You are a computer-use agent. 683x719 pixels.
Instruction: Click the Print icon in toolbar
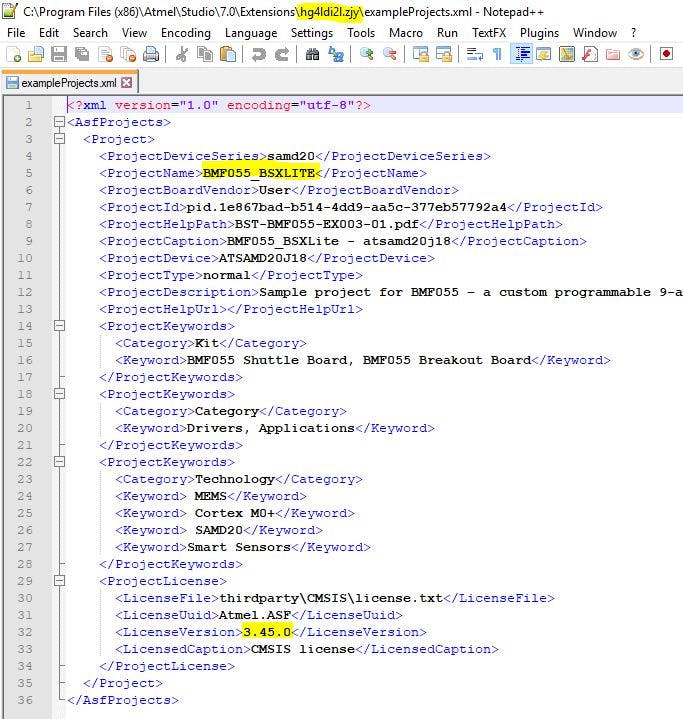(151, 54)
